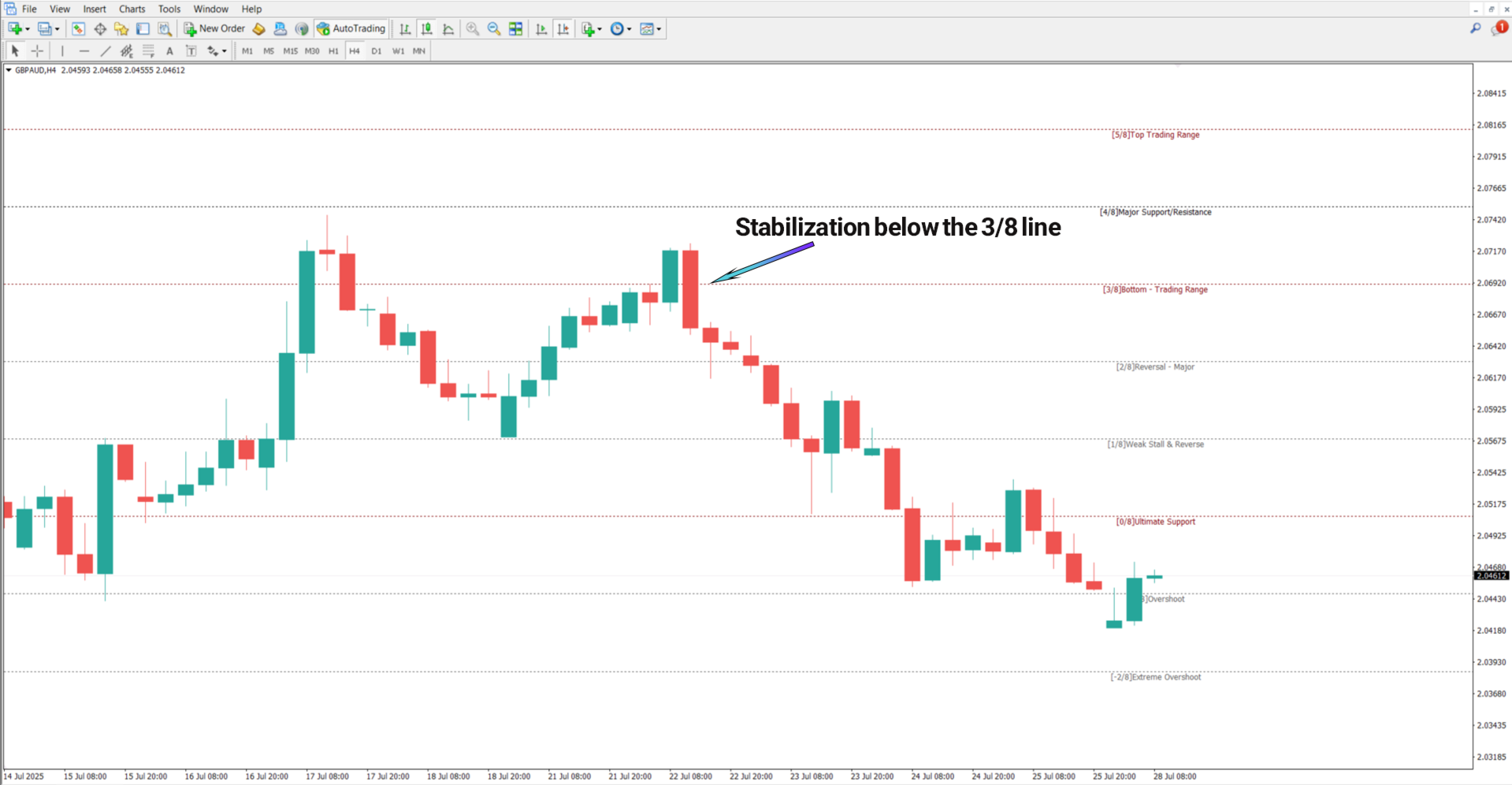The height and width of the screenshot is (785, 1512).
Task: Open the New Chart dropdown arrow
Action: (28, 29)
